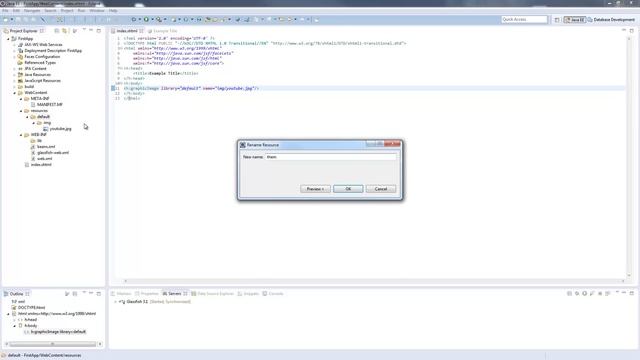
Task: Open the Project menu
Action: 67,11
